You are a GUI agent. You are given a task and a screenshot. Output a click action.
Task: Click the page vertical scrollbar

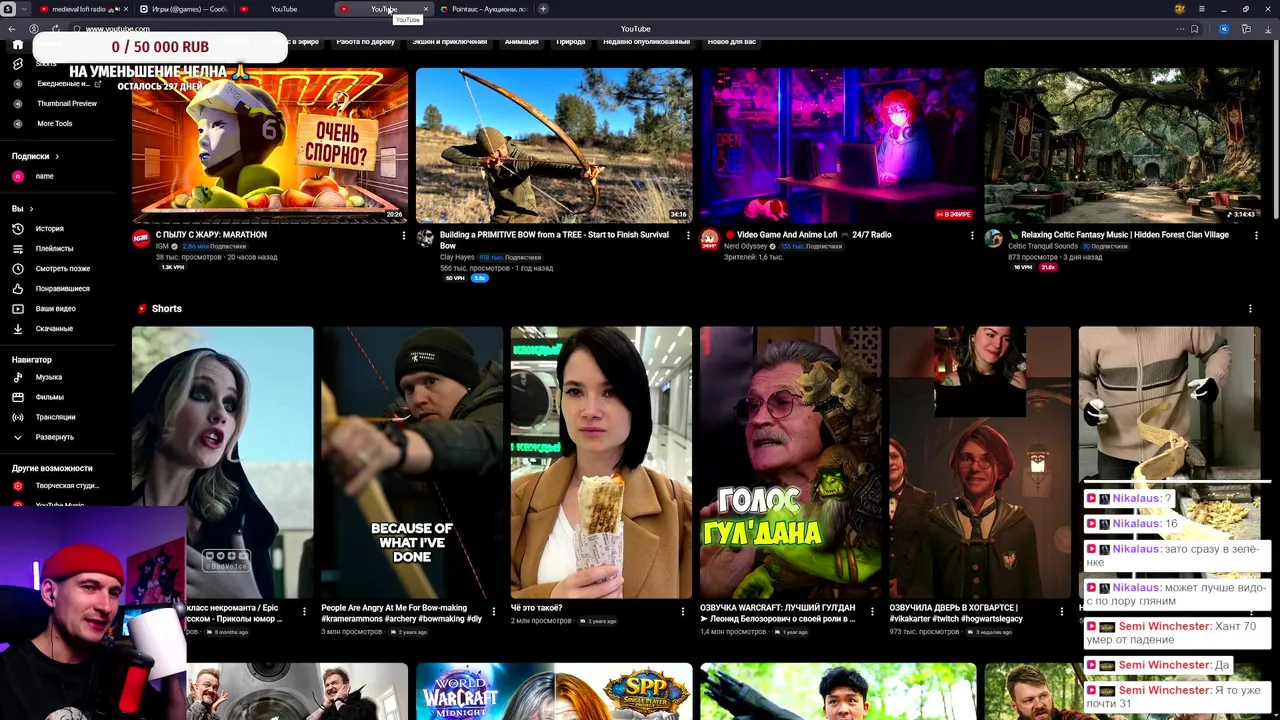click(x=1276, y=130)
